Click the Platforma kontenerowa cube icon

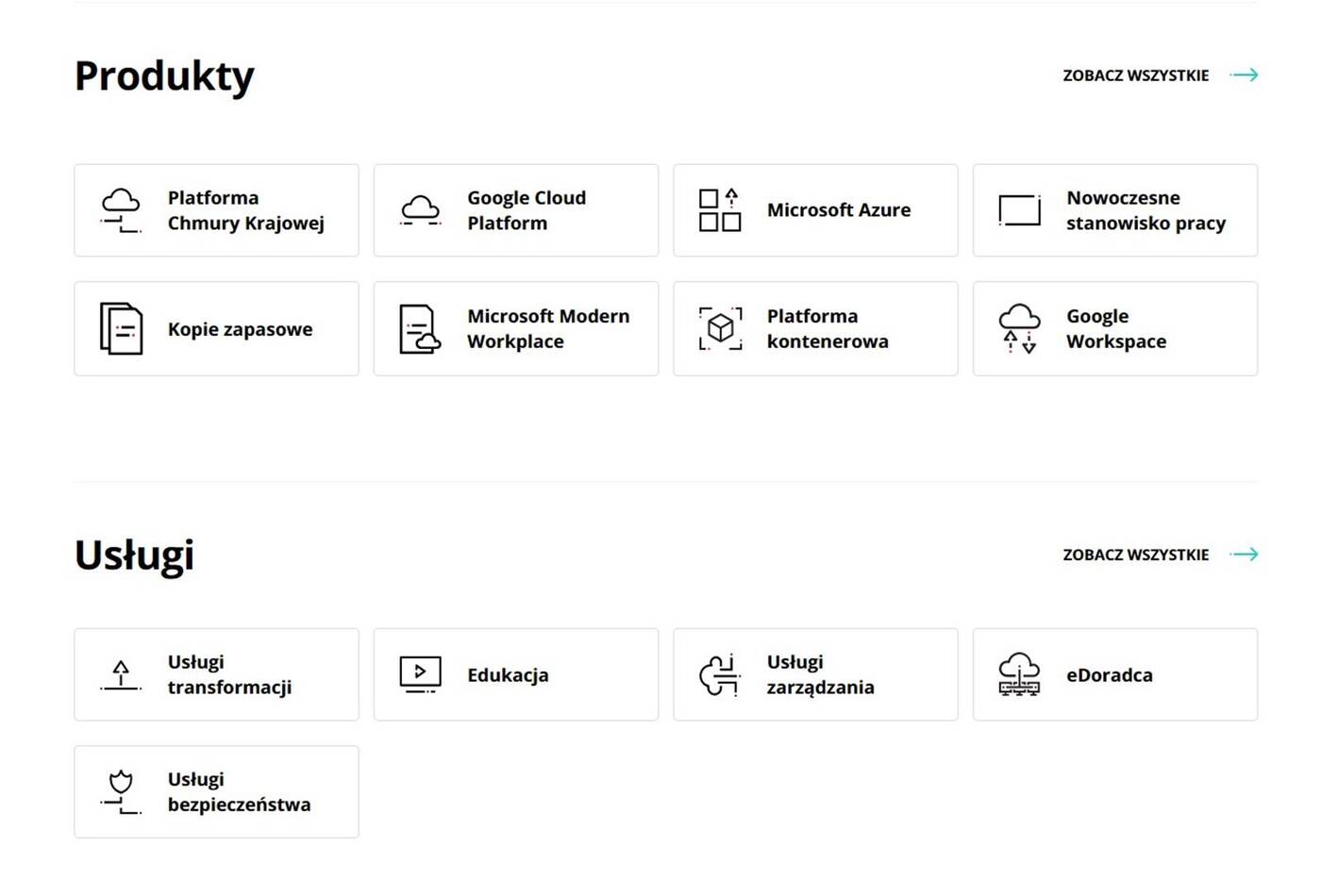click(720, 328)
